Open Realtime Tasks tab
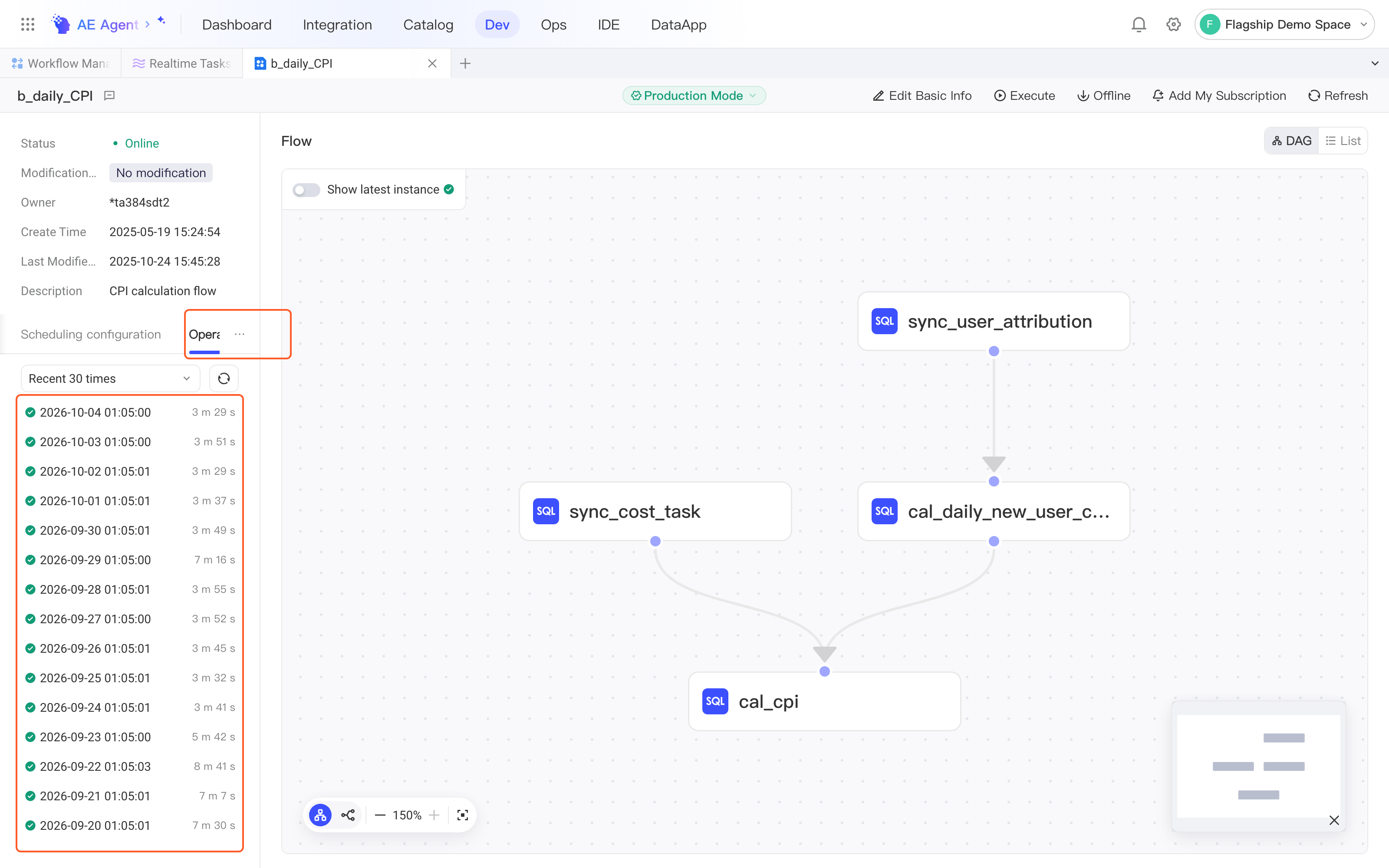 tap(181, 63)
